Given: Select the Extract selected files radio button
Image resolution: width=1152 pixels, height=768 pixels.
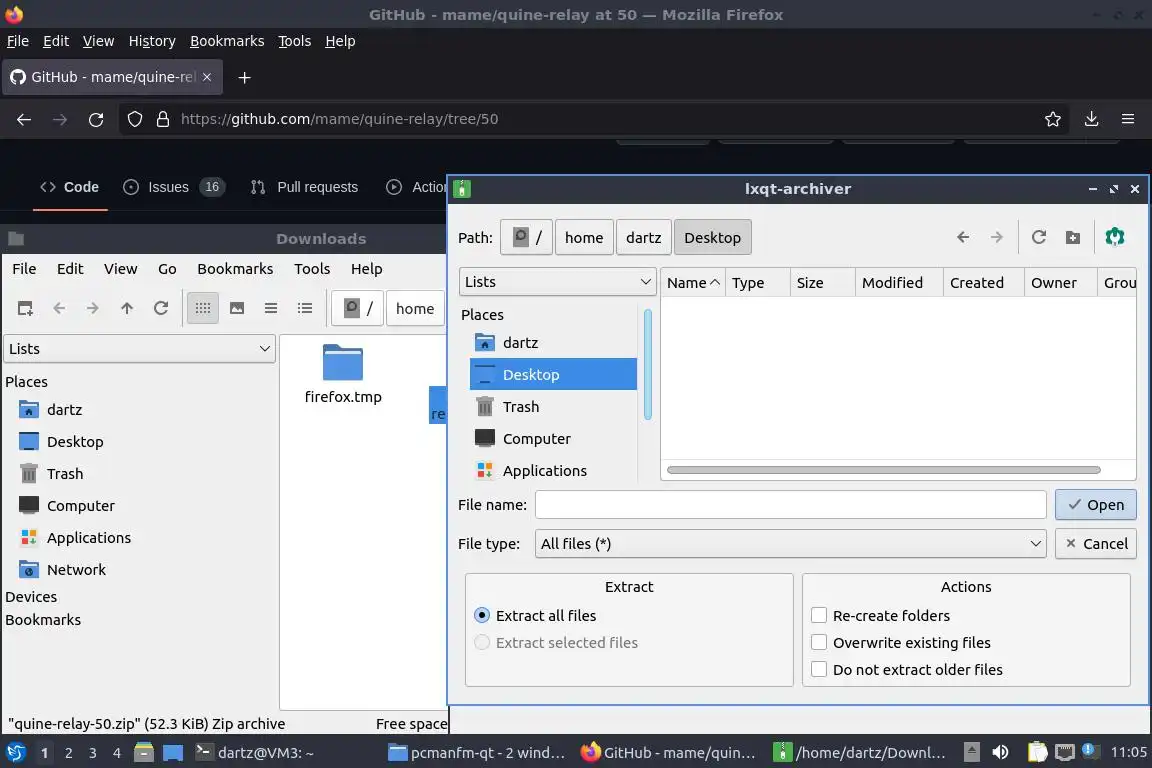Looking at the screenshot, I should point(482,642).
